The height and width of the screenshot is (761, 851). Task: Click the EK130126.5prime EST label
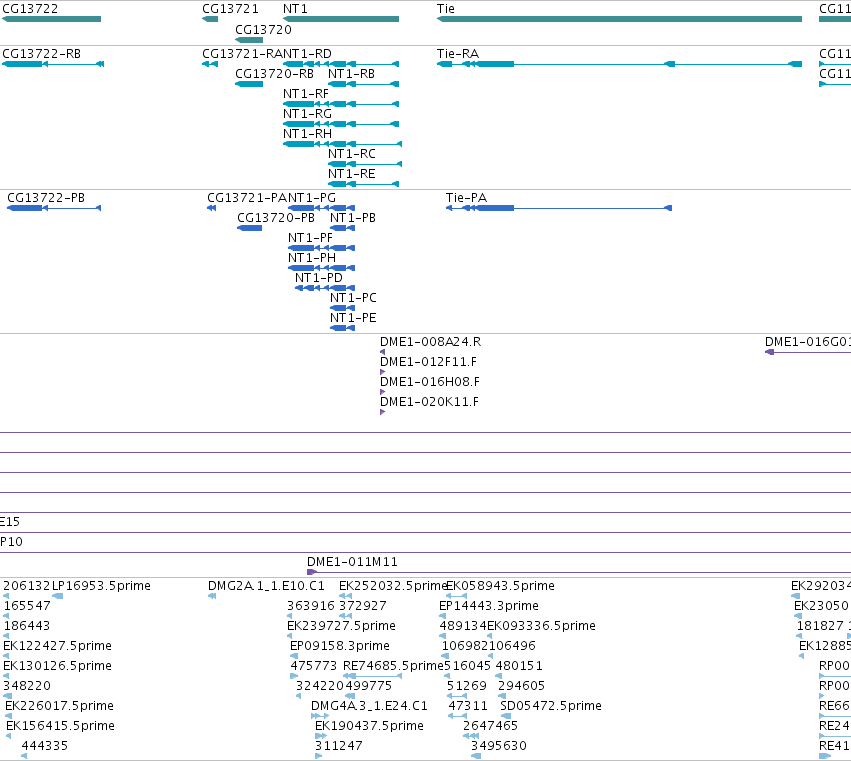58,666
